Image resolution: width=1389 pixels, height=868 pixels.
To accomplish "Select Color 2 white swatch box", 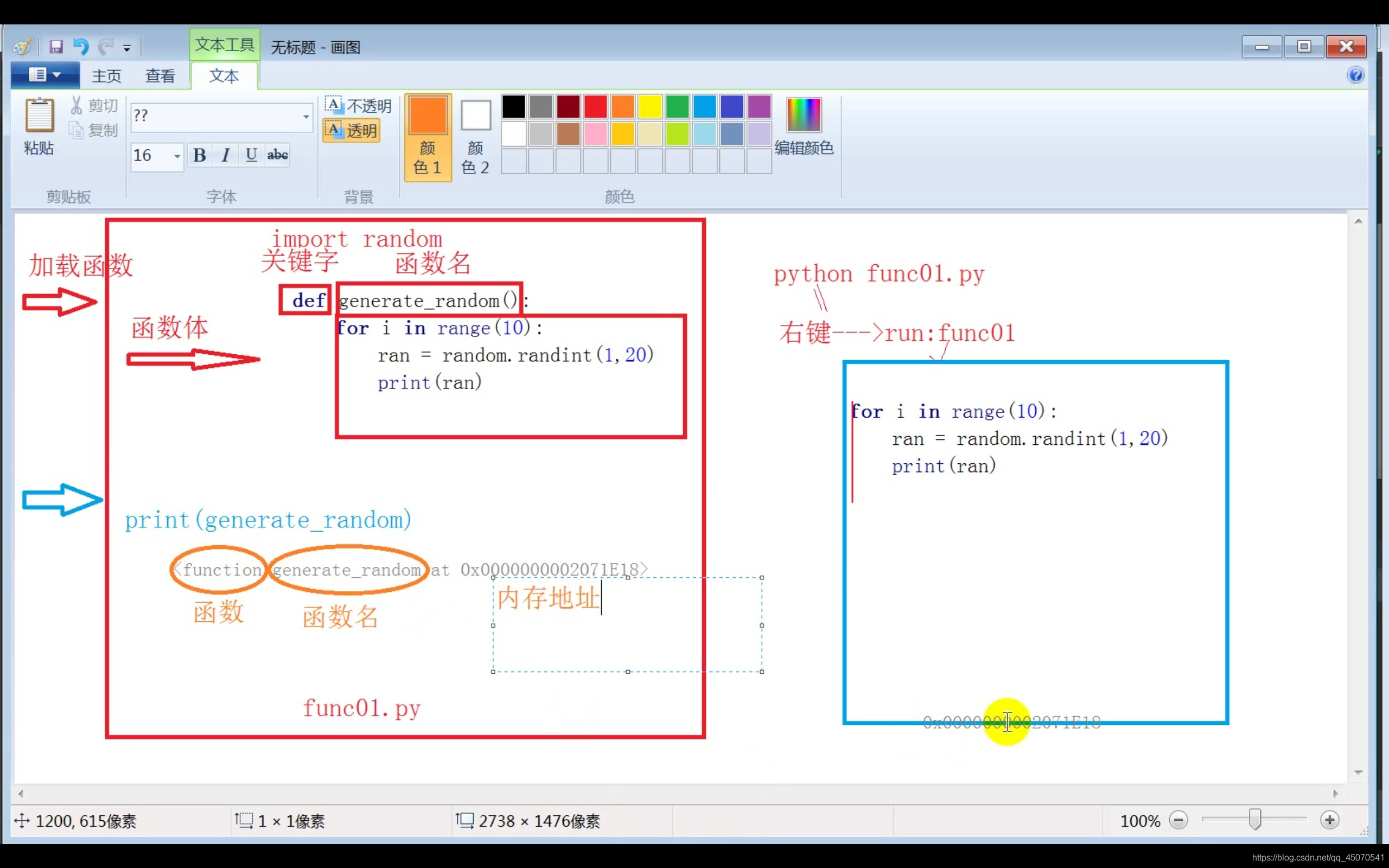I will pos(475,116).
